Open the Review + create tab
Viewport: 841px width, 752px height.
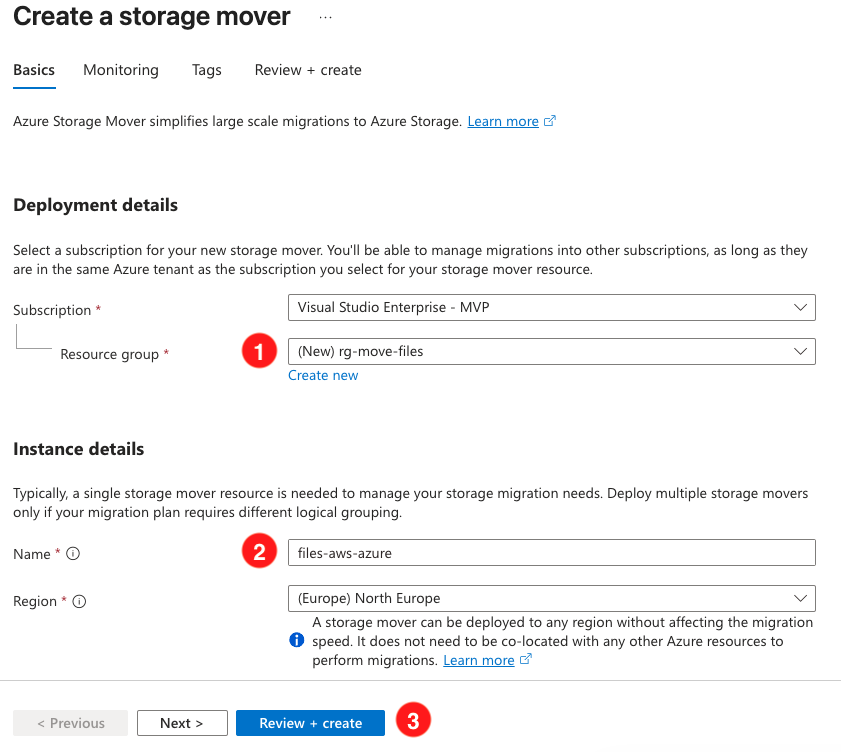point(308,70)
